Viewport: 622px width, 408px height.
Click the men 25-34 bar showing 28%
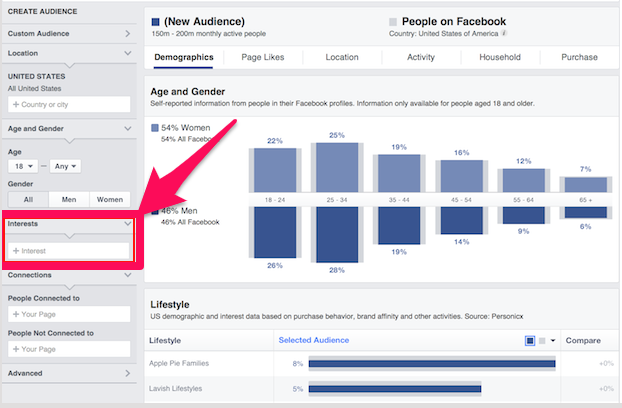337,234
